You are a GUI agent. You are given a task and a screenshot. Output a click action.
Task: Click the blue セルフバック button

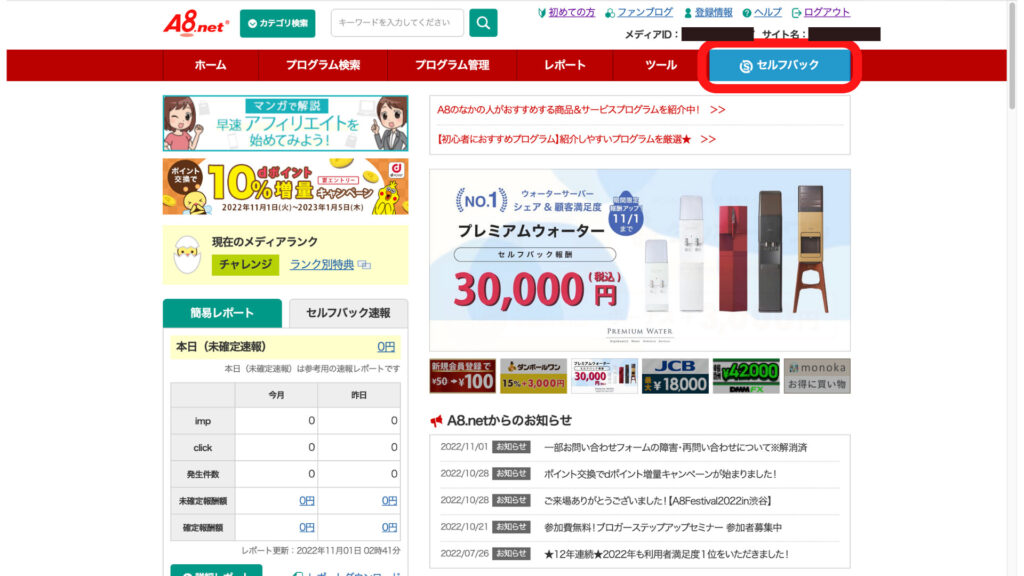point(779,65)
